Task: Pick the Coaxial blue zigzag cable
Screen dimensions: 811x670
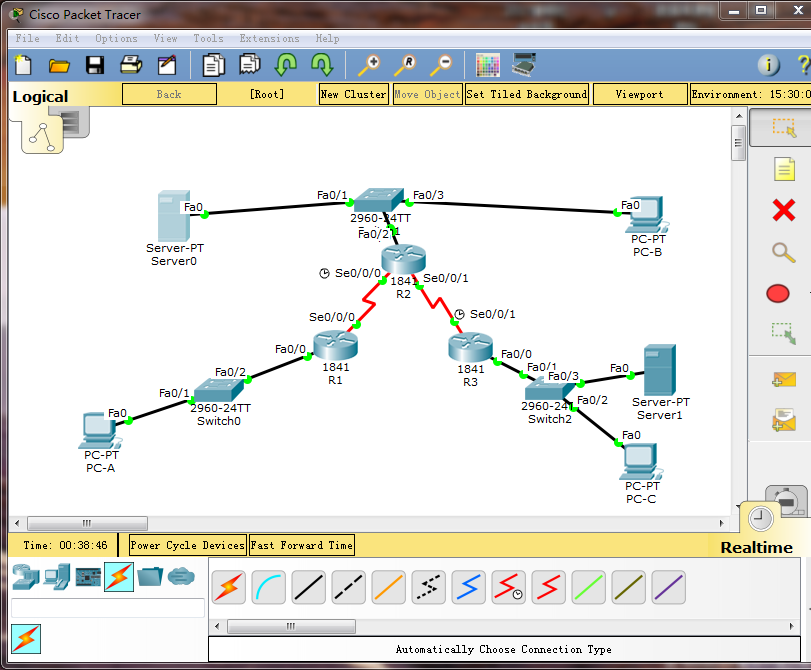Action: pyautogui.click(x=469, y=587)
